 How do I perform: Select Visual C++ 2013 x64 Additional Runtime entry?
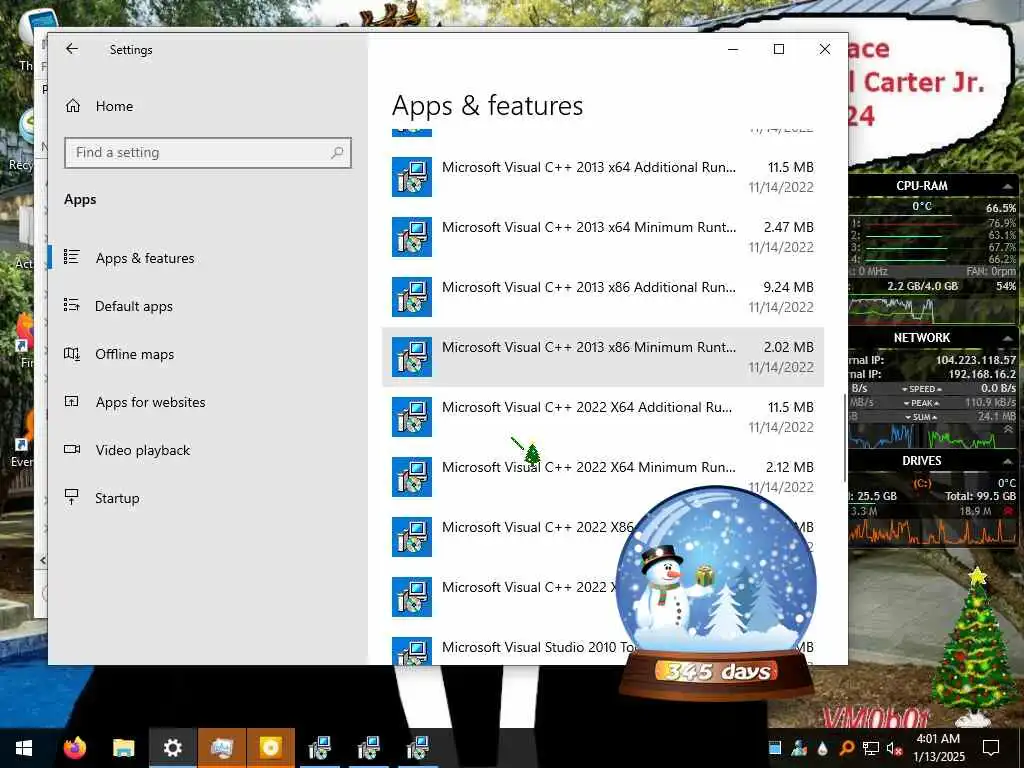click(x=603, y=177)
